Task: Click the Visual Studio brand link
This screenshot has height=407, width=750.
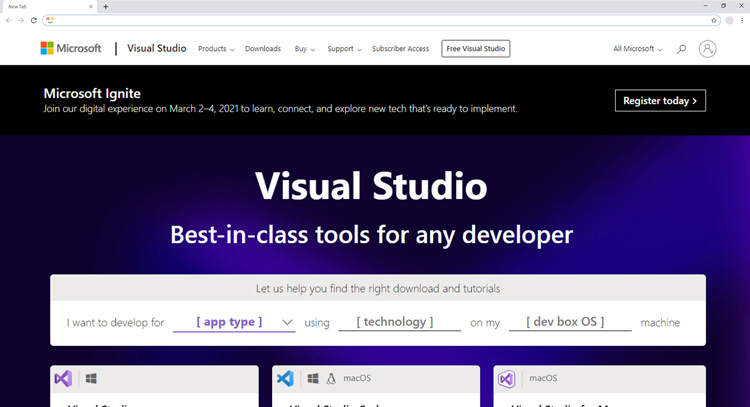Action: 156,48
